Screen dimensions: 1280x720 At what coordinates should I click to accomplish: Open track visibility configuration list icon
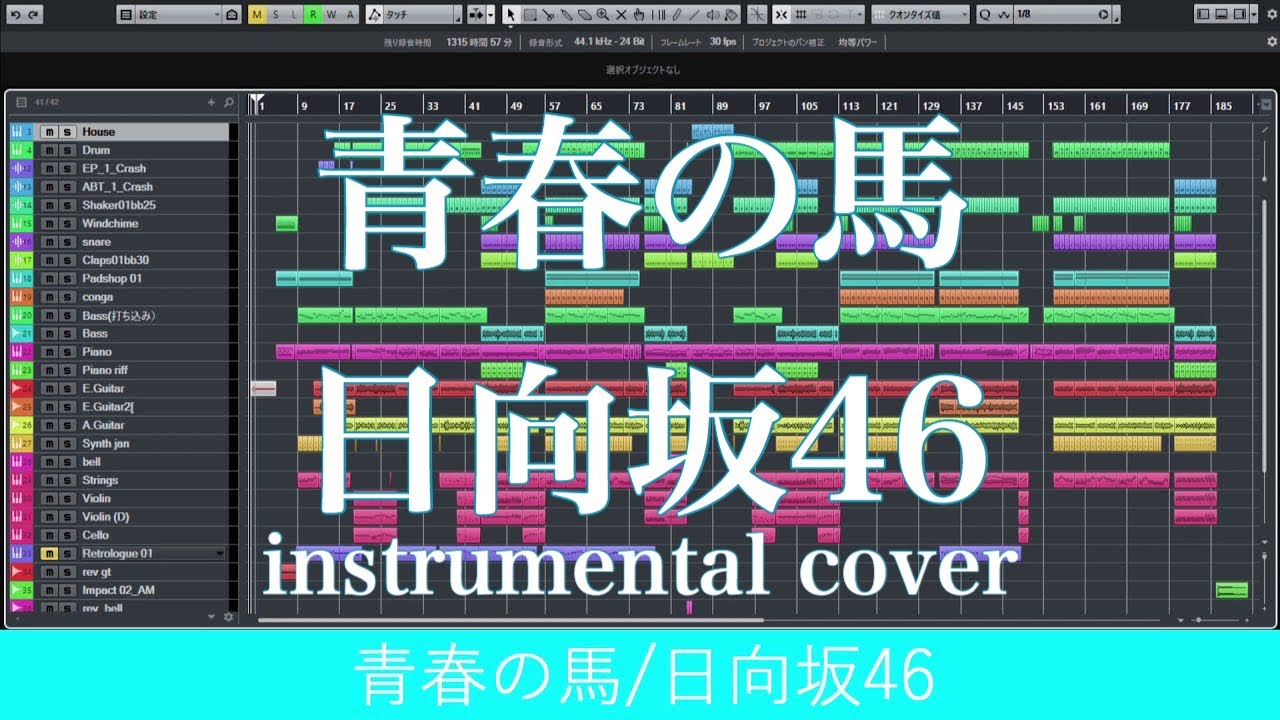coord(21,102)
